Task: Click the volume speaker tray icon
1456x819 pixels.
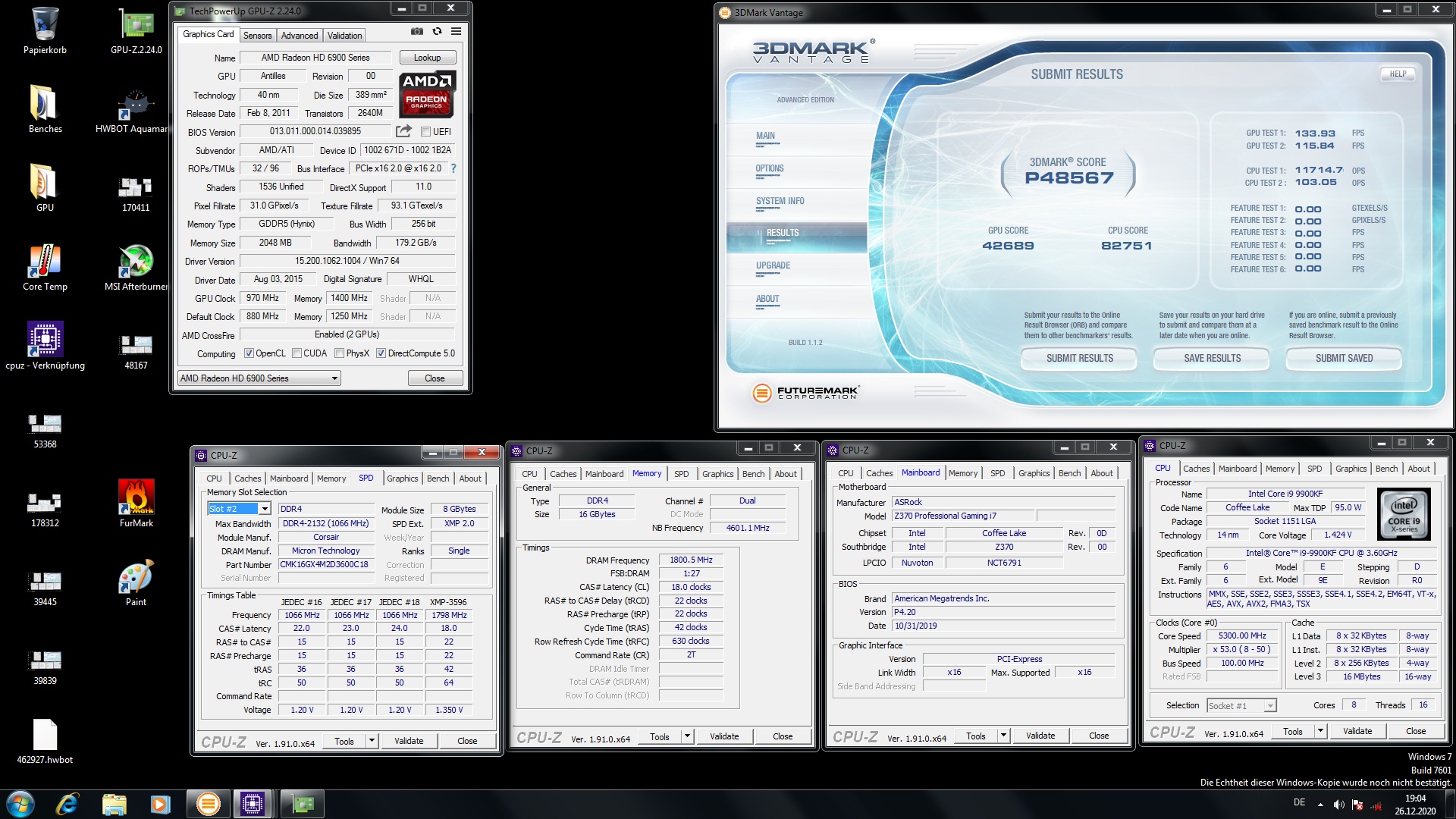Action: 1338,804
